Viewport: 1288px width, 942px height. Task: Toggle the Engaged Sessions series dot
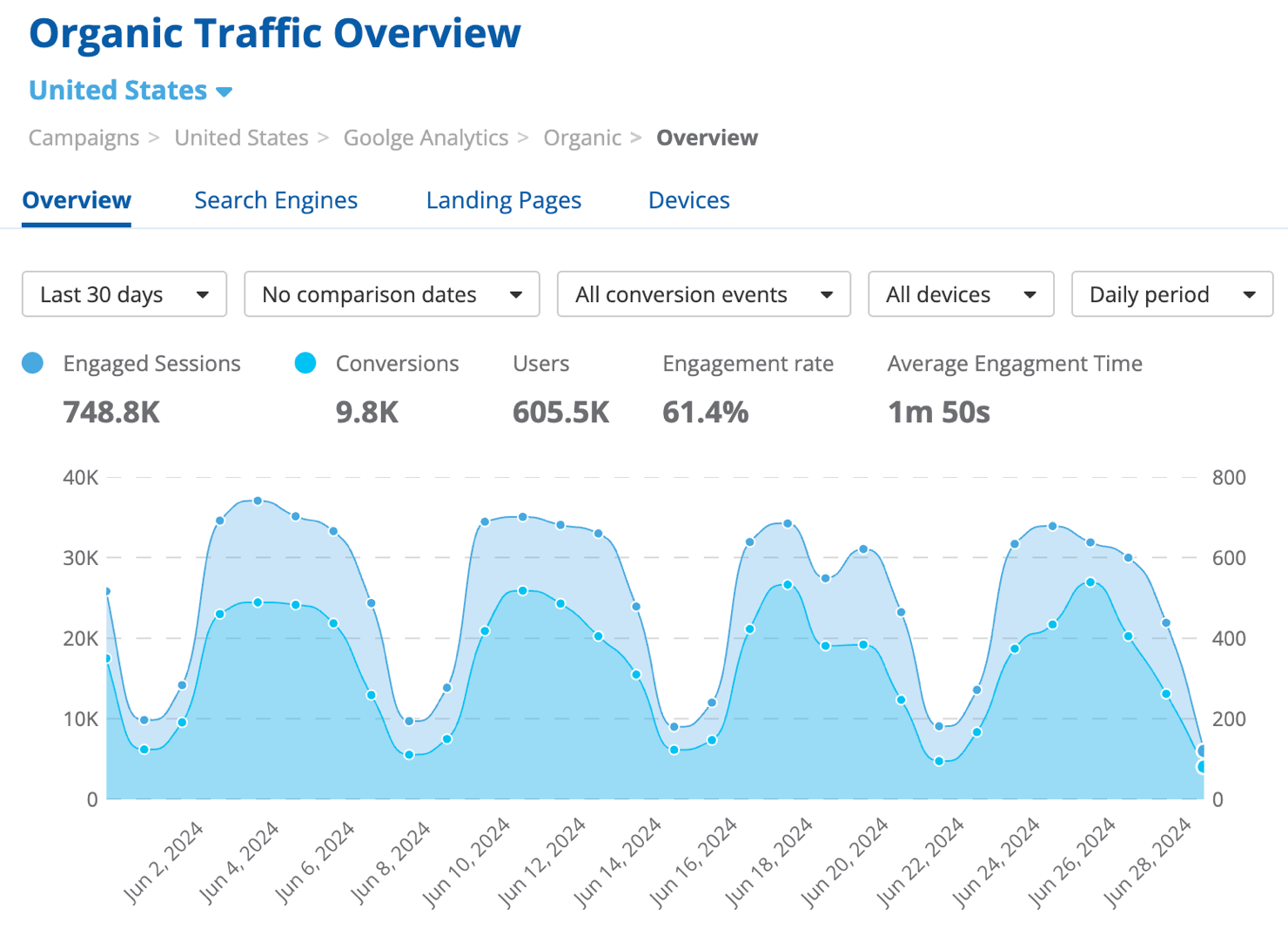coord(33,363)
